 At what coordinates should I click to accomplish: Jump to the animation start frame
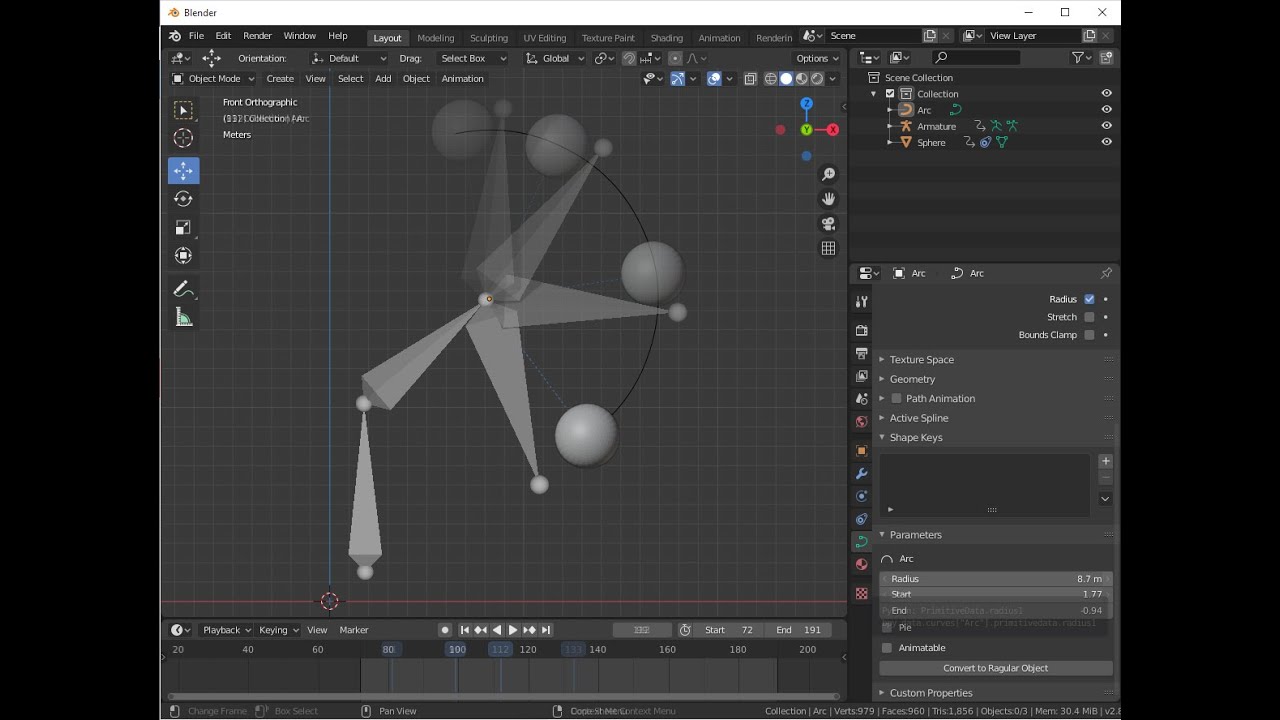[464, 630]
